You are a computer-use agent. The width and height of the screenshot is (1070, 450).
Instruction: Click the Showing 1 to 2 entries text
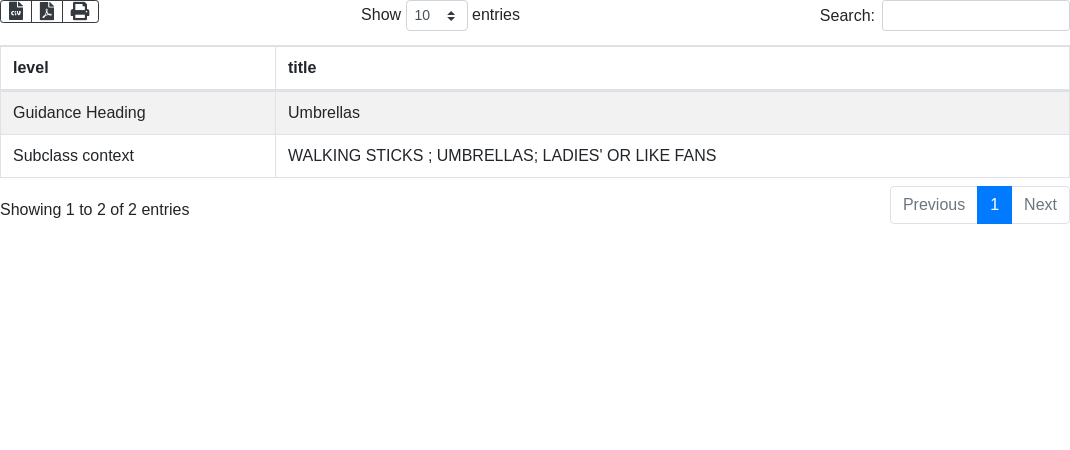(95, 210)
